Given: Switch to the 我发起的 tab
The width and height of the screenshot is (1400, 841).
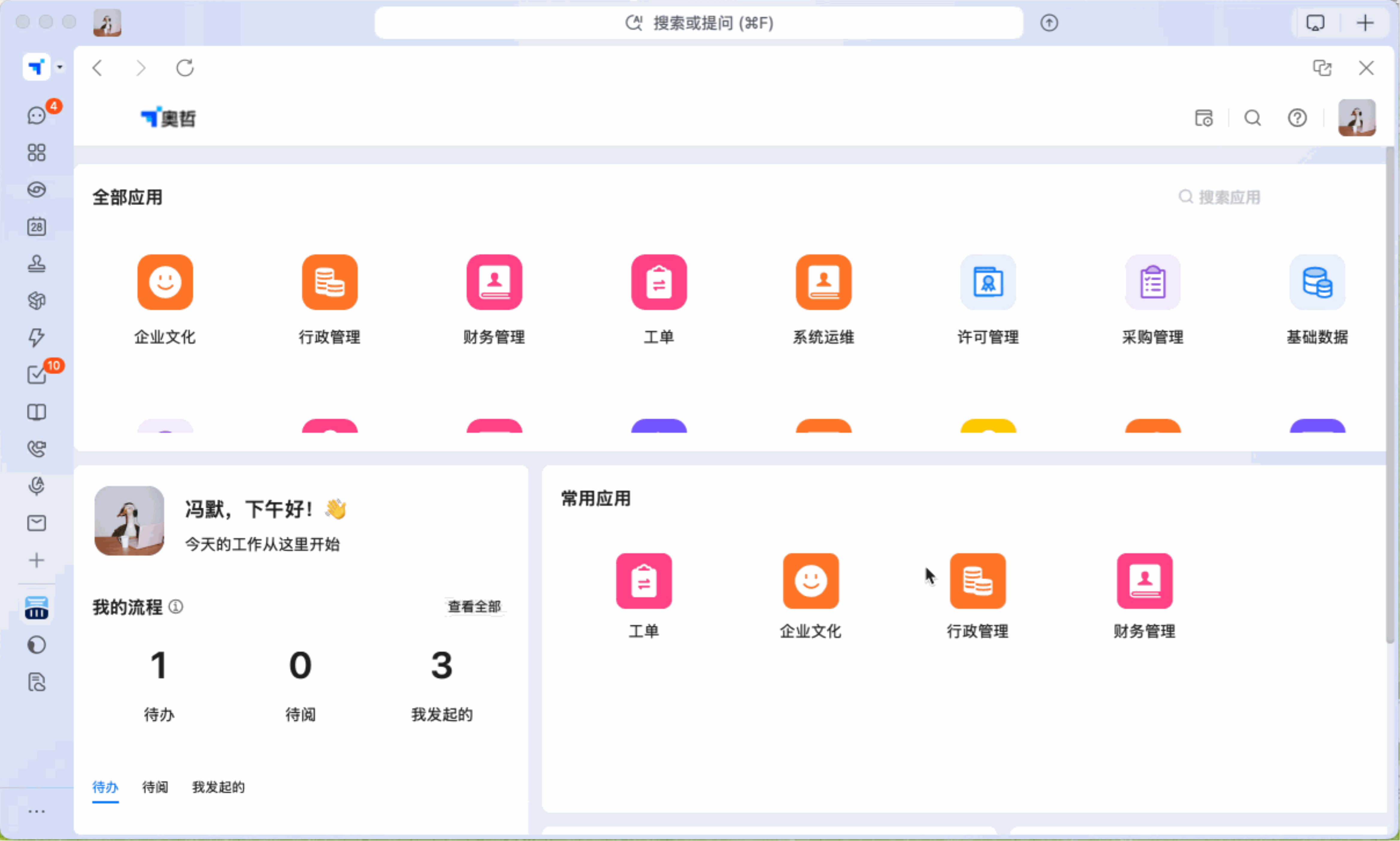Looking at the screenshot, I should click(218, 787).
